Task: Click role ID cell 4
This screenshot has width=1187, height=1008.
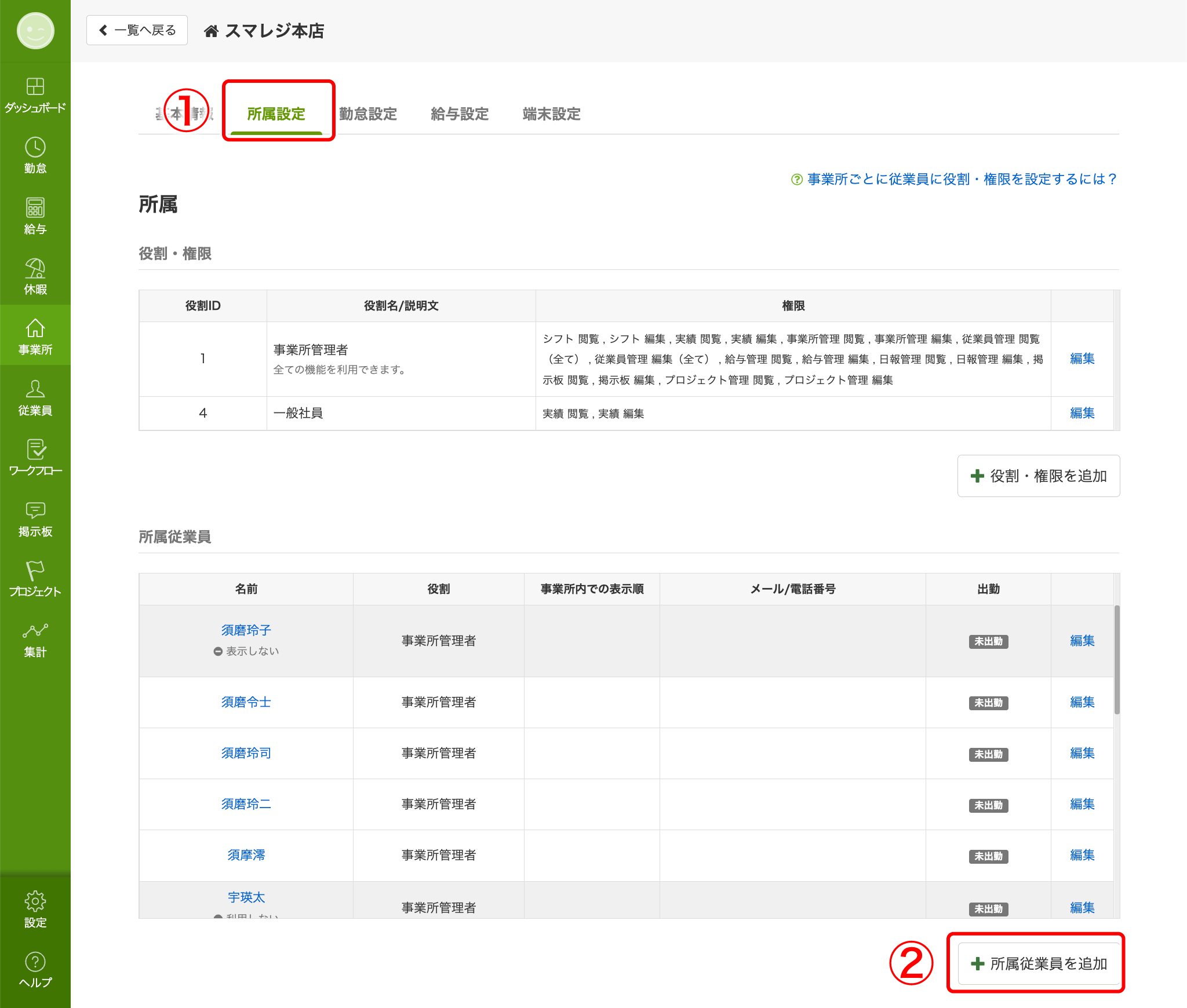Action: [x=203, y=413]
